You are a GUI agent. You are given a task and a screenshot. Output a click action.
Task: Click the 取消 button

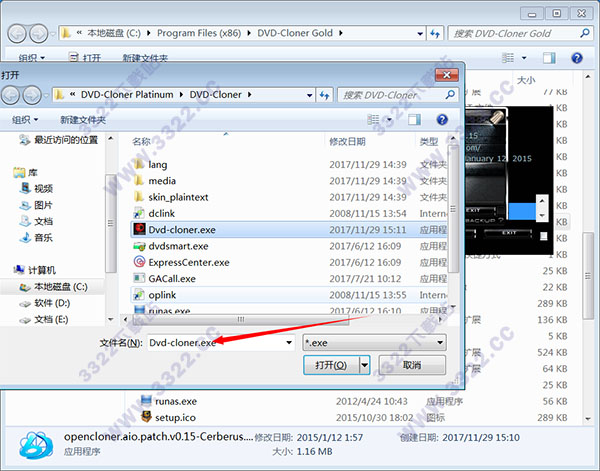click(x=412, y=365)
